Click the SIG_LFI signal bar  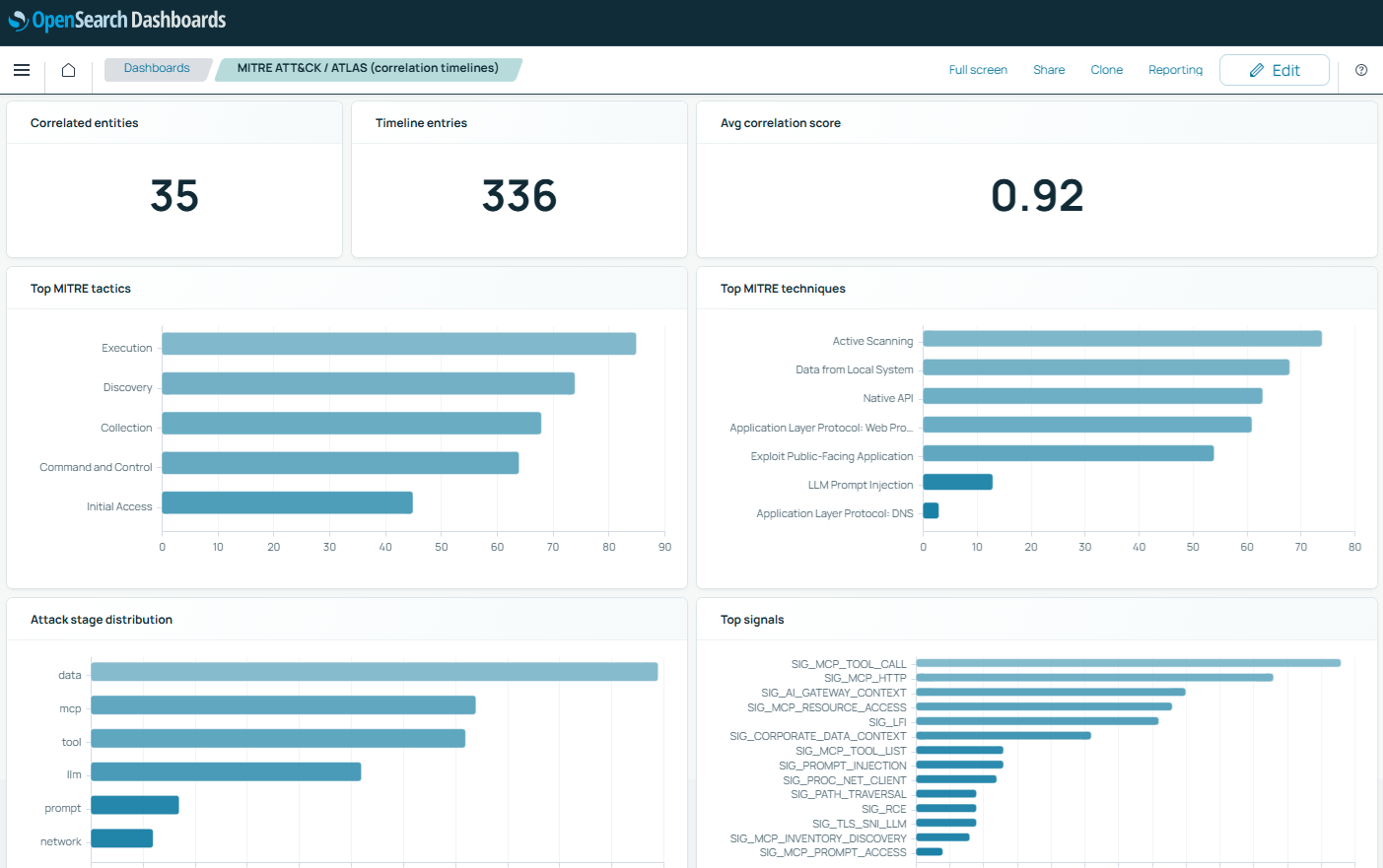pos(1037,721)
